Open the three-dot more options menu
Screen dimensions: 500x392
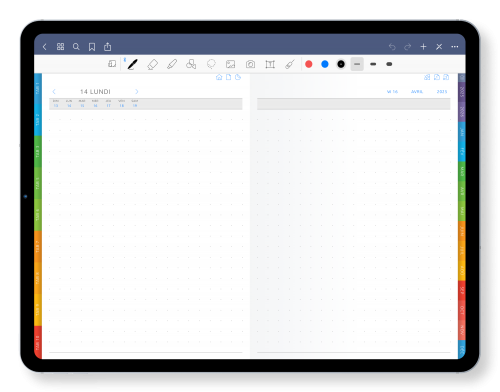coord(455,47)
